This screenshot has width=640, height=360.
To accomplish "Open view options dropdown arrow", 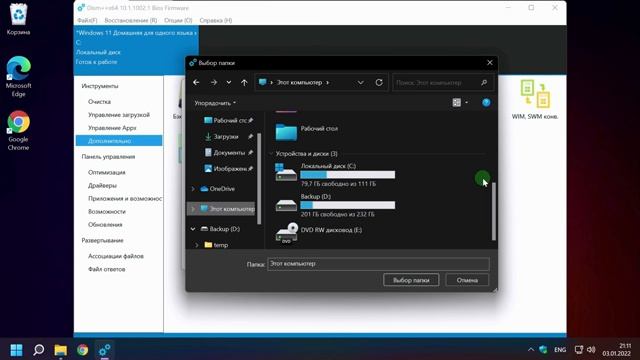I will [x=467, y=102].
